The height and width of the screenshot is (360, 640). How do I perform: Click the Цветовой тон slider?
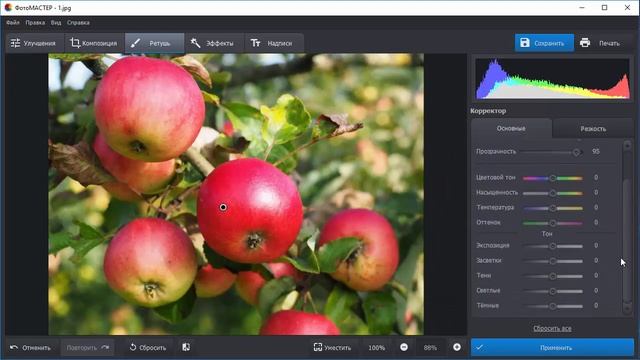pyautogui.click(x=552, y=178)
